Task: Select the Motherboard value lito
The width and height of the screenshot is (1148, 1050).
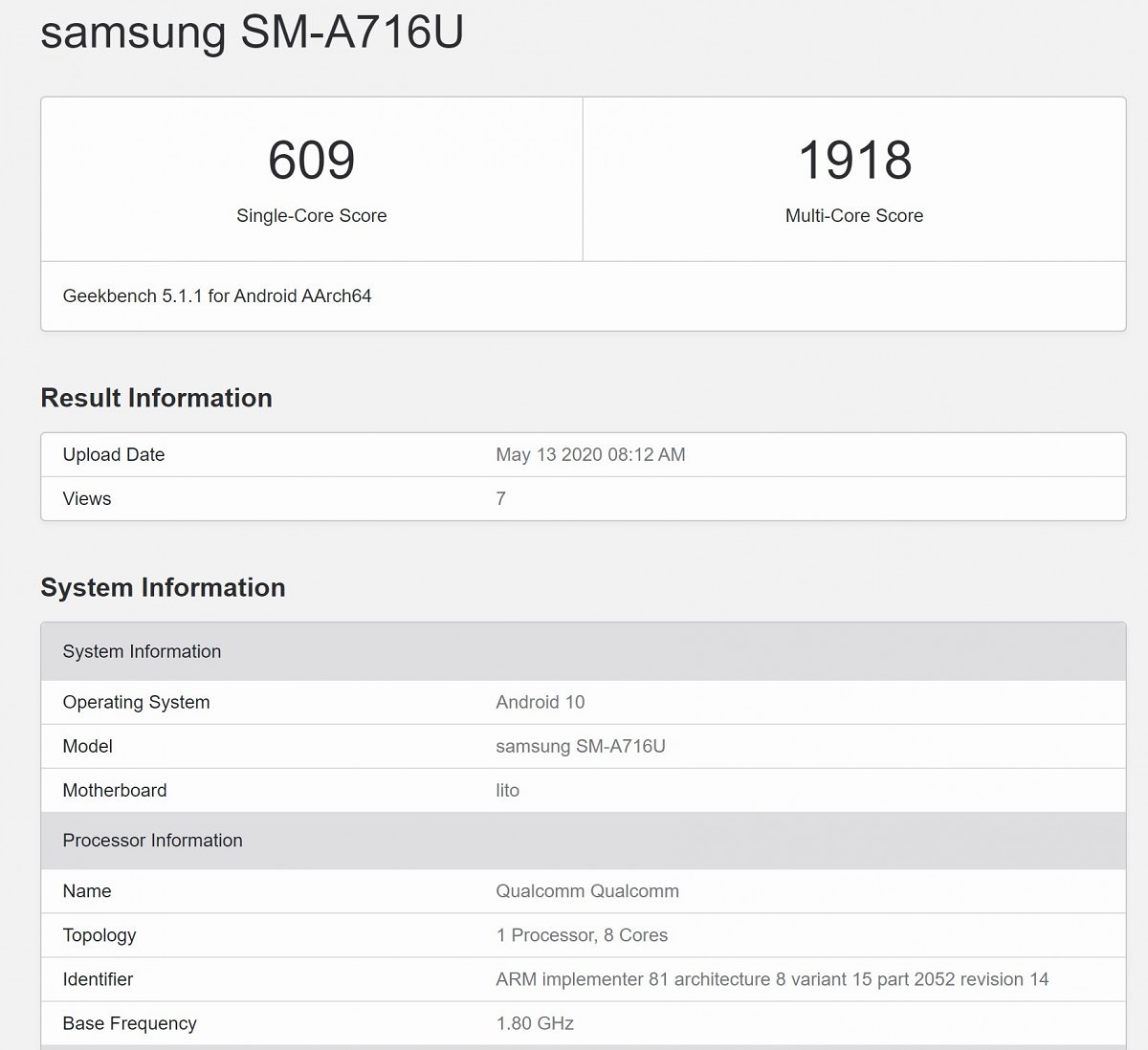Action: (507, 790)
